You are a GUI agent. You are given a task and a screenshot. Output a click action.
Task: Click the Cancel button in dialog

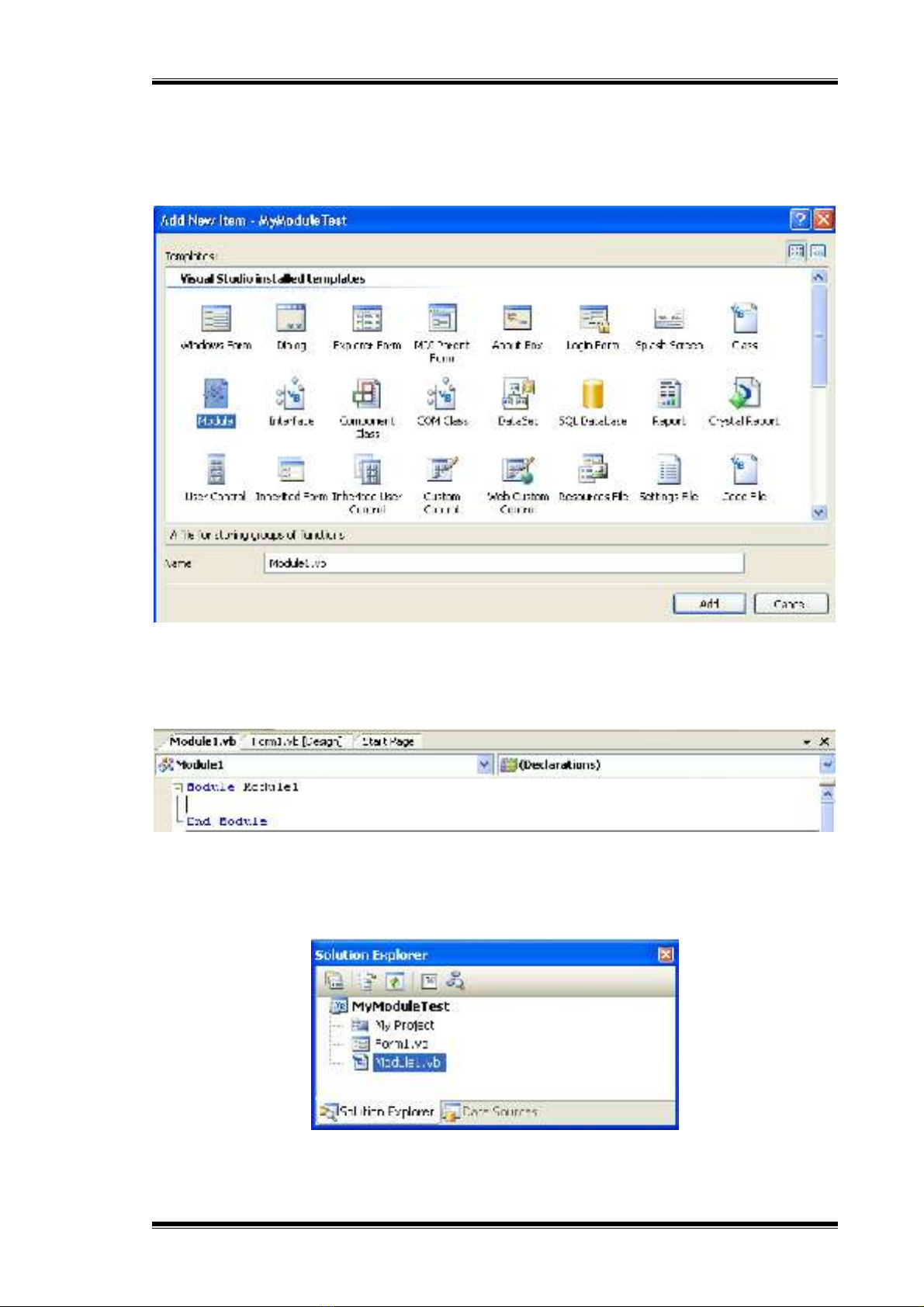pos(791,604)
